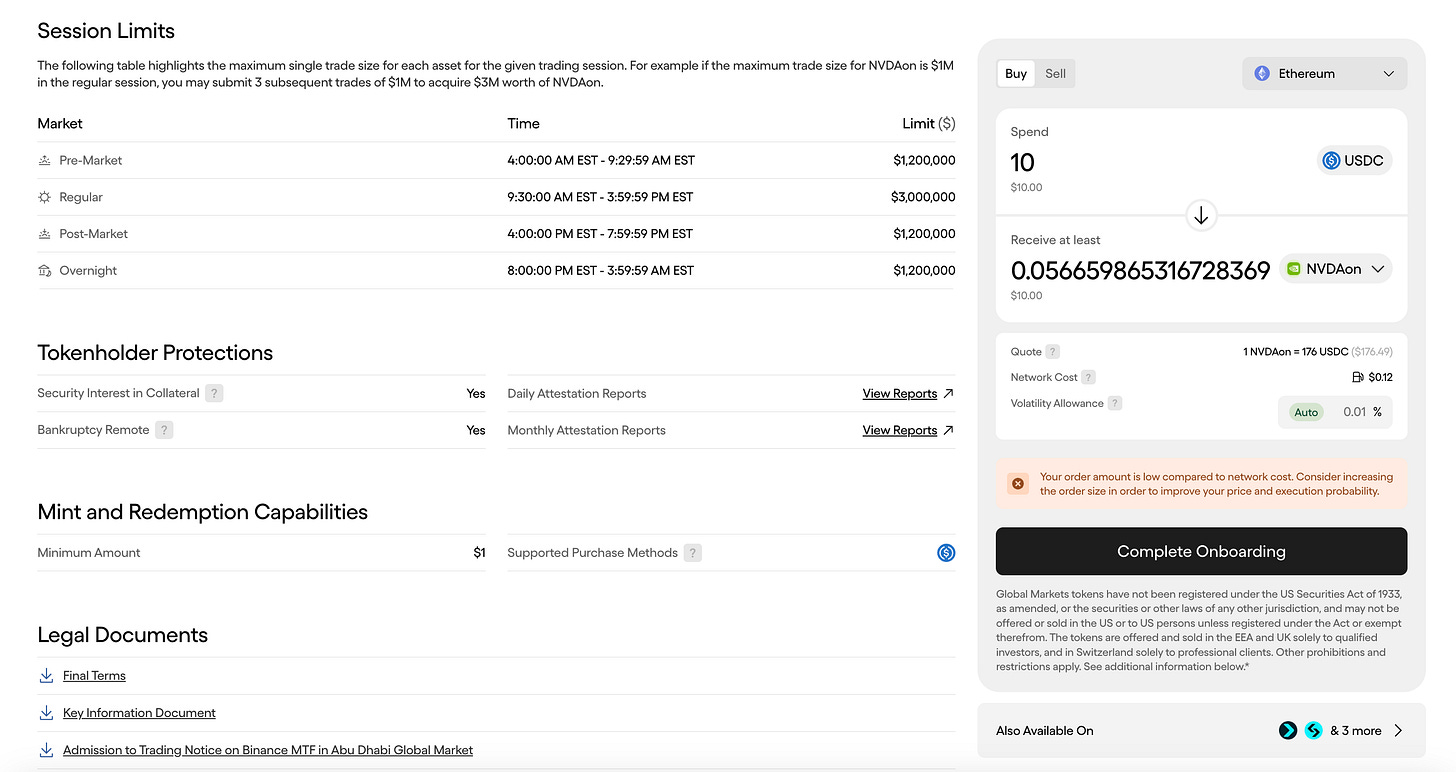This screenshot has width=1456, height=772.
Task: Click the NVIDIA logo in Receive token selector
Action: 1294,269
